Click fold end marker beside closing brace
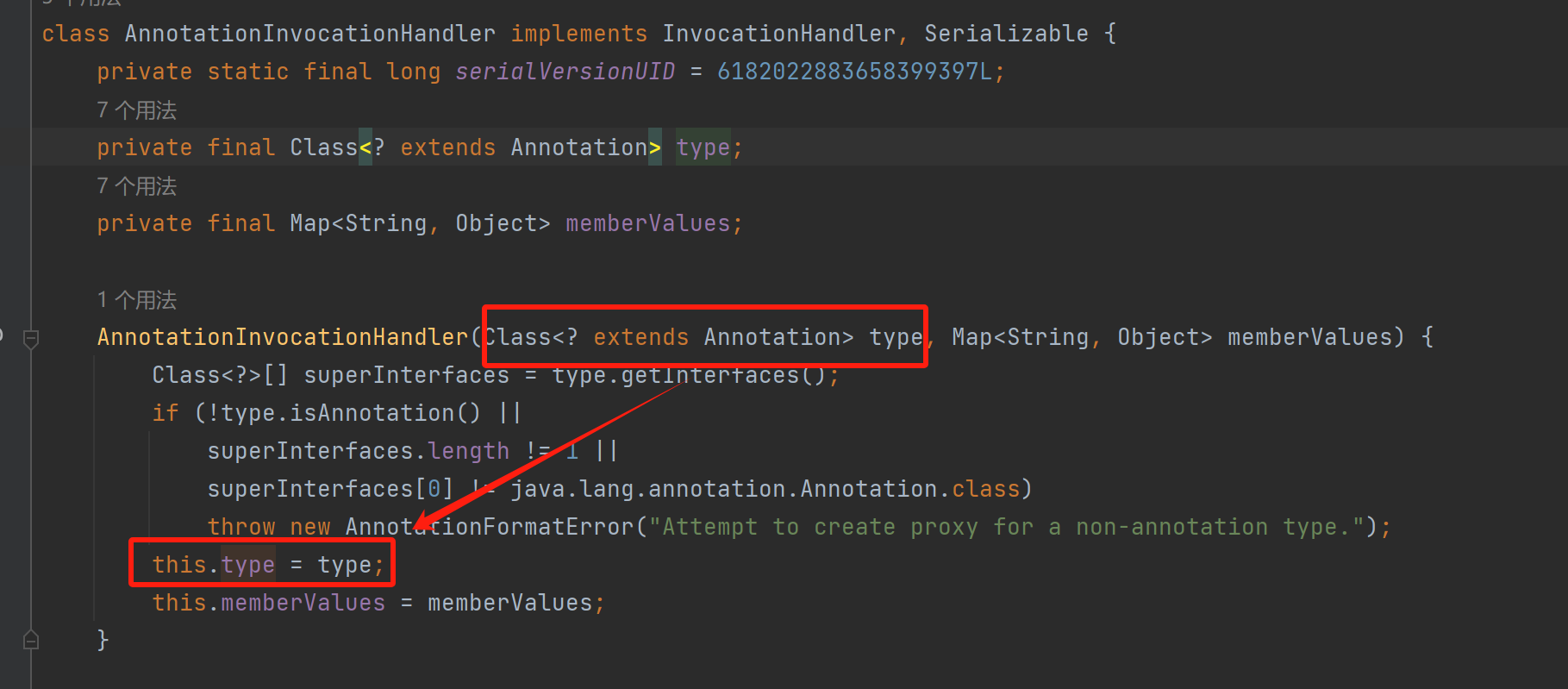The image size is (1568, 689). pyautogui.click(x=31, y=640)
